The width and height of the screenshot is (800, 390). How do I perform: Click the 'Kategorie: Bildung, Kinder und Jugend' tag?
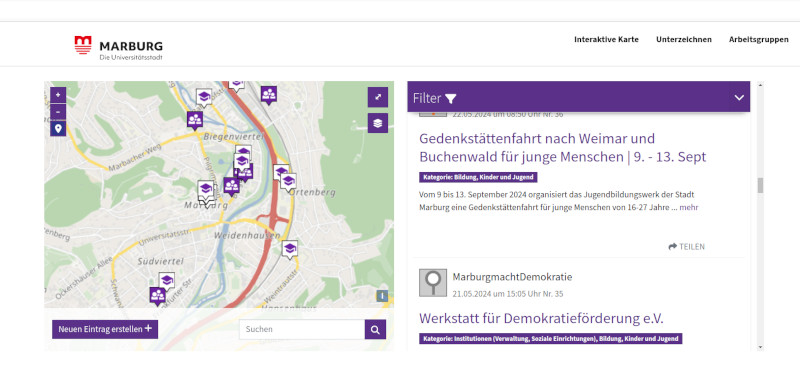[x=478, y=178]
